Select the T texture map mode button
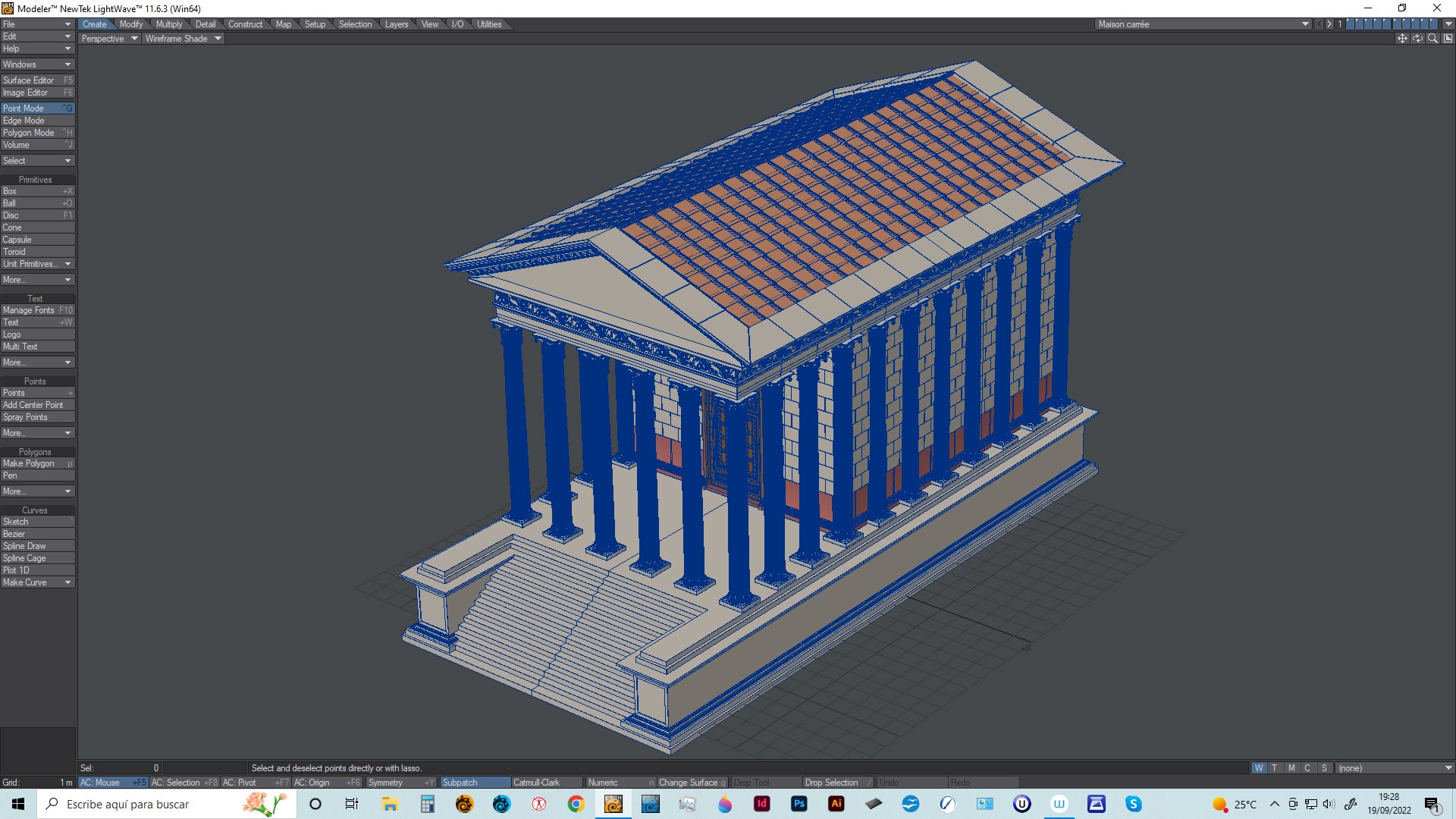The width and height of the screenshot is (1456, 819). click(x=1275, y=768)
